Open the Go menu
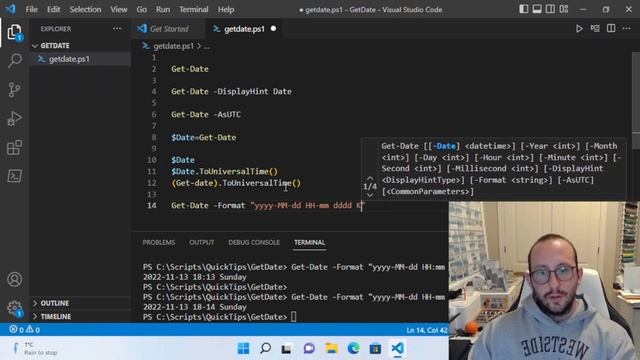Viewport: 640px width, 360px height. [142, 9]
